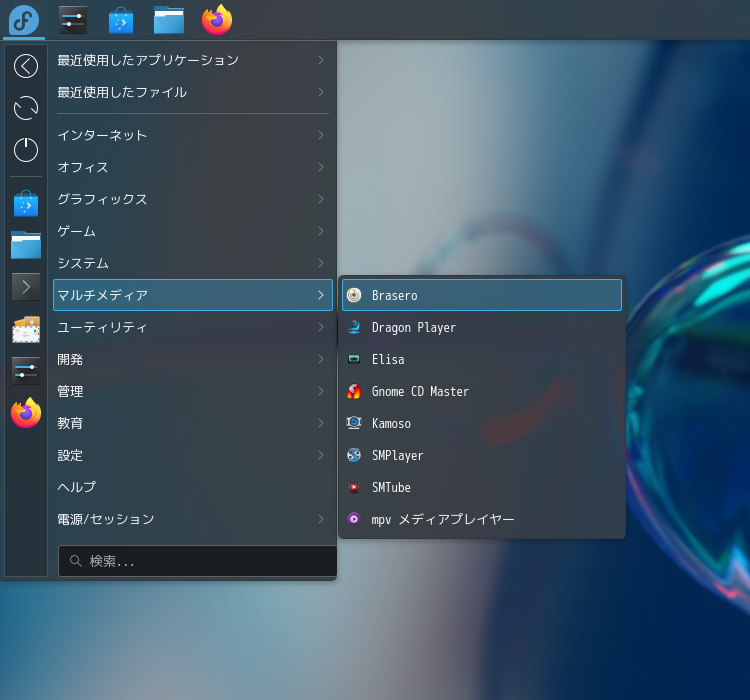The height and width of the screenshot is (700, 750).
Task: Select the ユーティリティ label
Action: coord(102,328)
